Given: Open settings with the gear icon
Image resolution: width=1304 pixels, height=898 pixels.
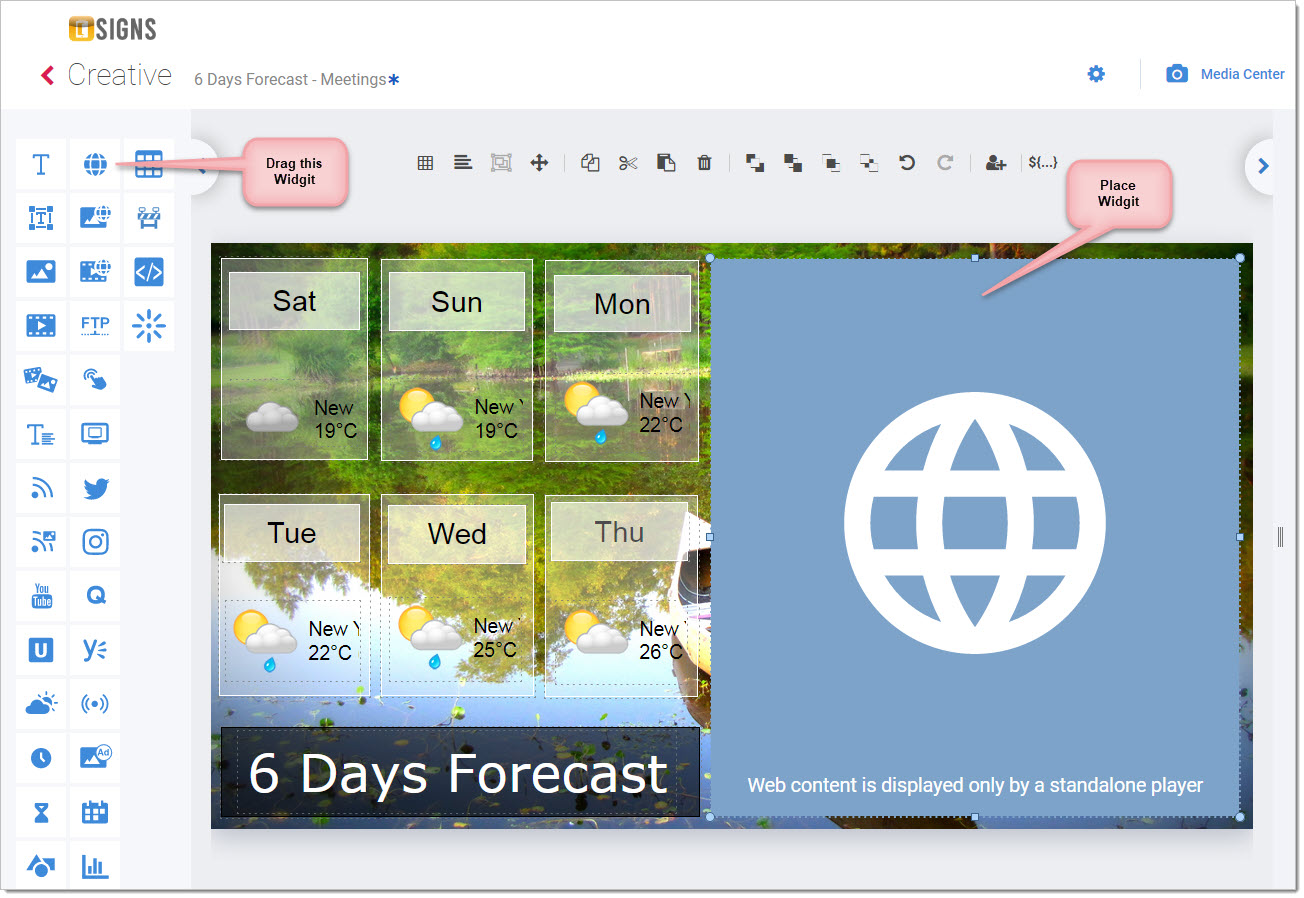Looking at the screenshot, I should 1096,74.
